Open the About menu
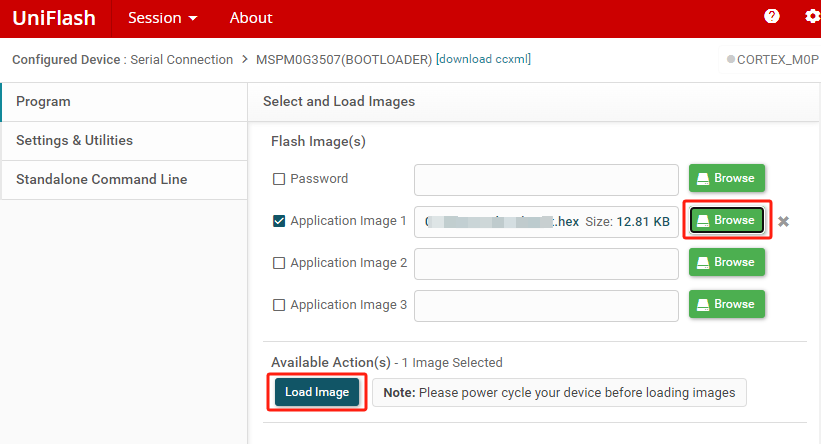 pyautogui.click(x=251, y=18)
